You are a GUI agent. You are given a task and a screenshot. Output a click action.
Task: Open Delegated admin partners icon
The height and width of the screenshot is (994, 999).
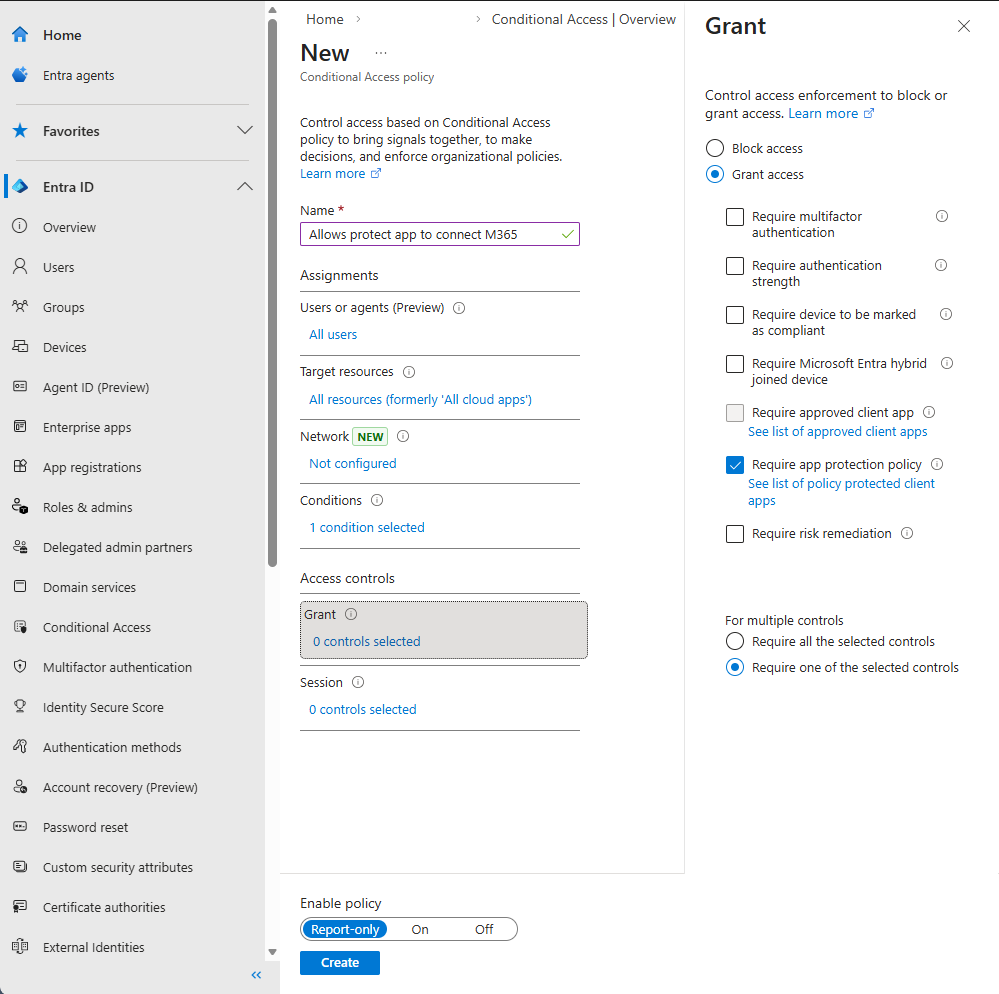point(20,547)
